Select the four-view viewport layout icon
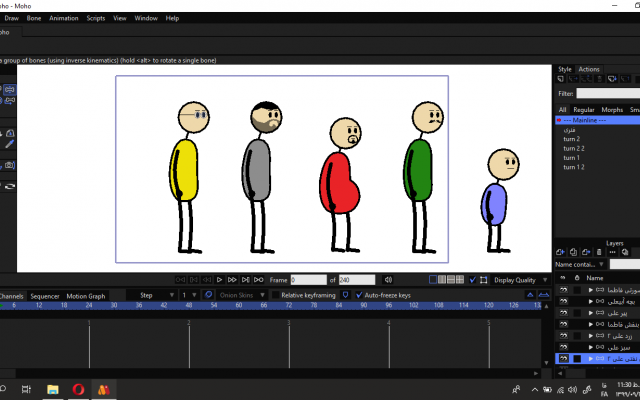 (x=460, y=280)
